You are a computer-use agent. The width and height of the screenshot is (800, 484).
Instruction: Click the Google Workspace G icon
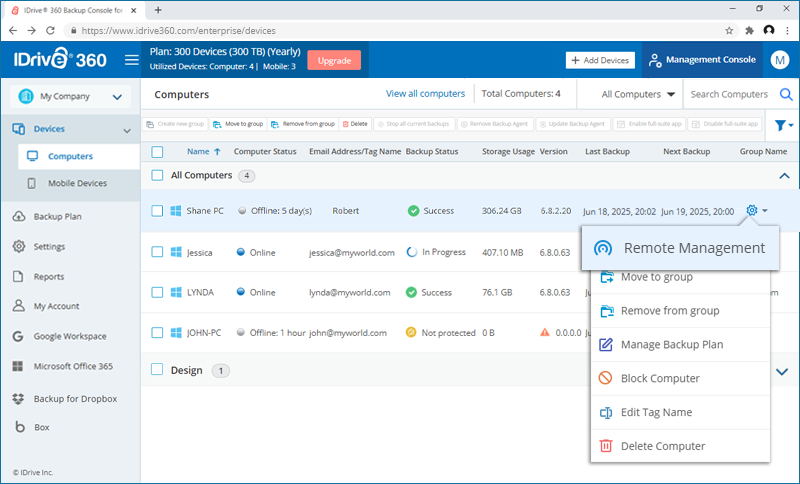click(x=18, y=336)
